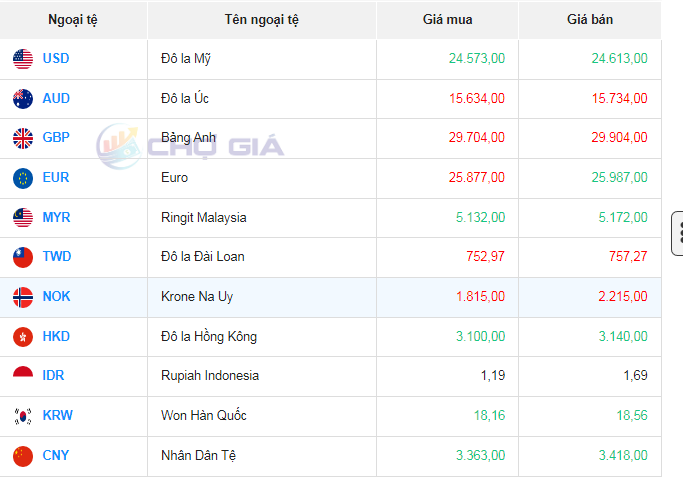Click the Hong Kong flag icon
Image resolution: width=683 pixels, height=477 pixels.
coord(23,337)
